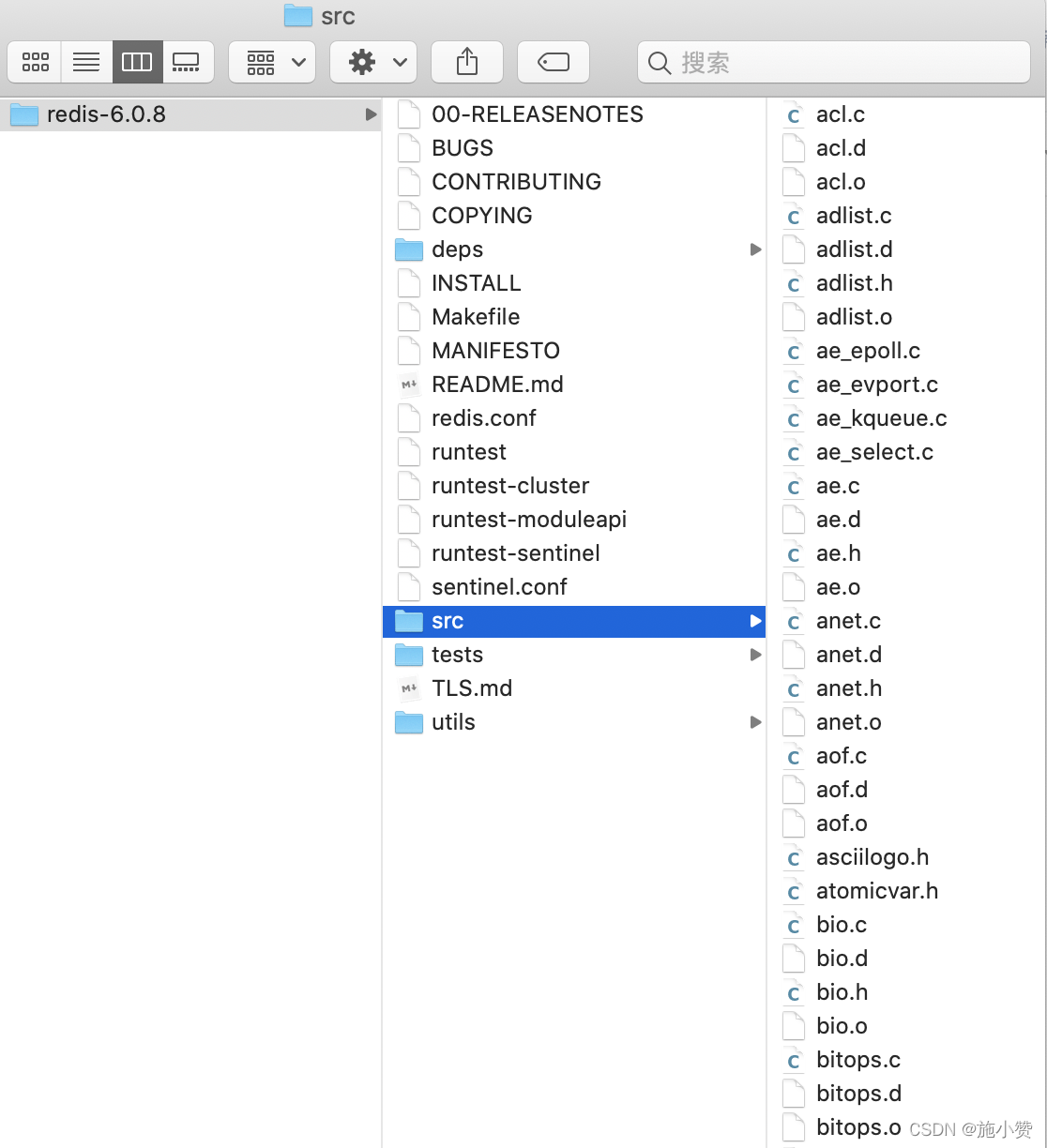The width and height of the screenshot is (1047, 1148).
Task: Select the ae_kqueue.c source icon
Action: pyautogui.click(x=794, y=418)
